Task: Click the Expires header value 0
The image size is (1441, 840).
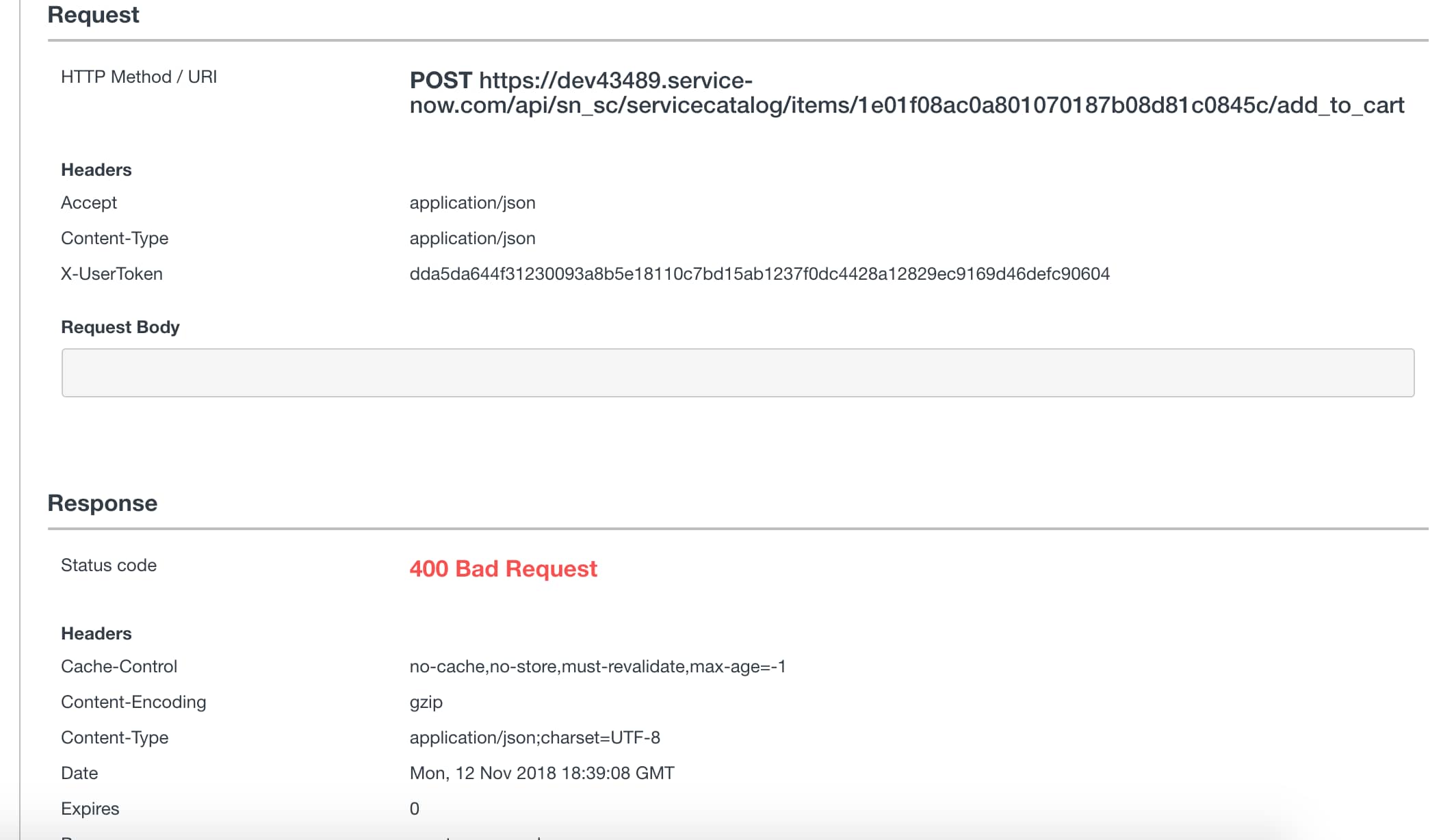Action: [415, 809]
